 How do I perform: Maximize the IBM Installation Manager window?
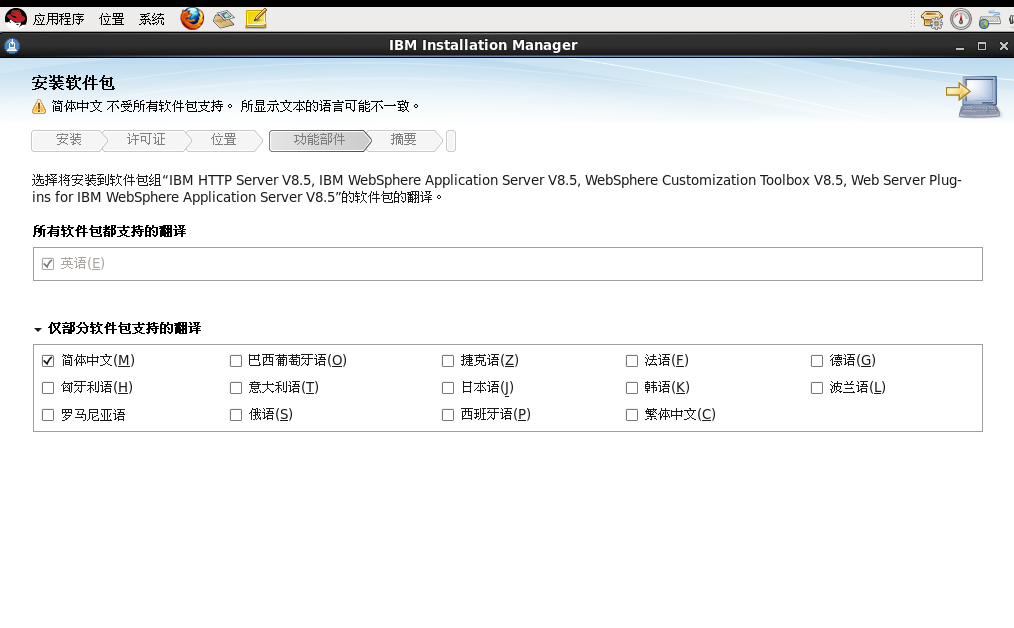(x=982, y=47)
